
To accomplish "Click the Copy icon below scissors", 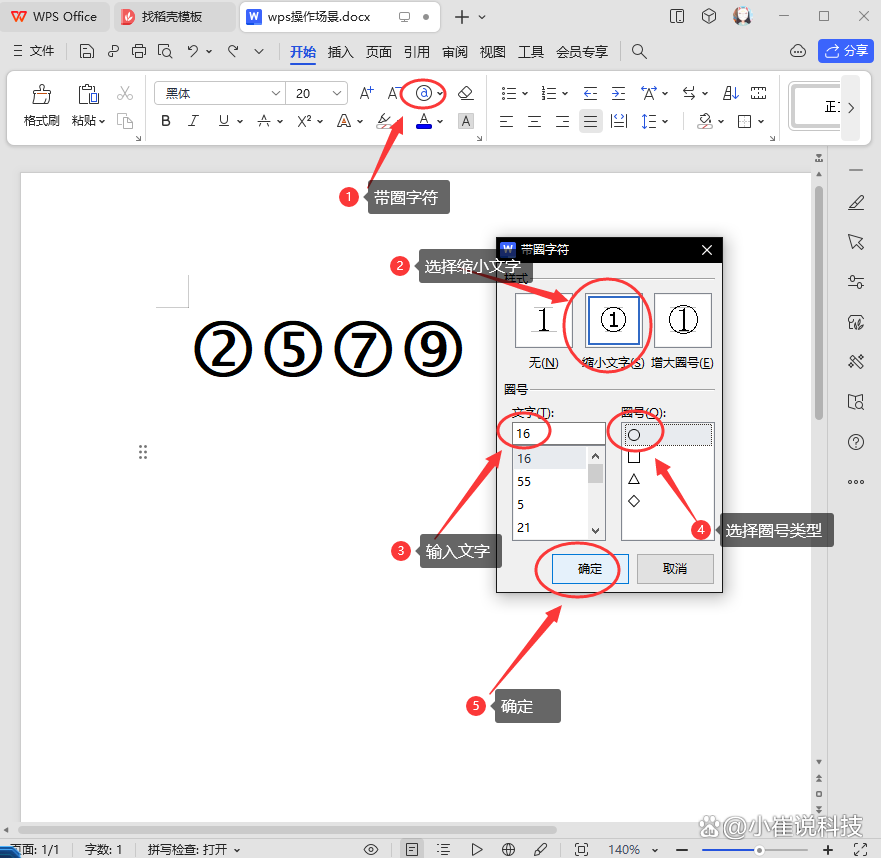I will [x=125, y=121].
